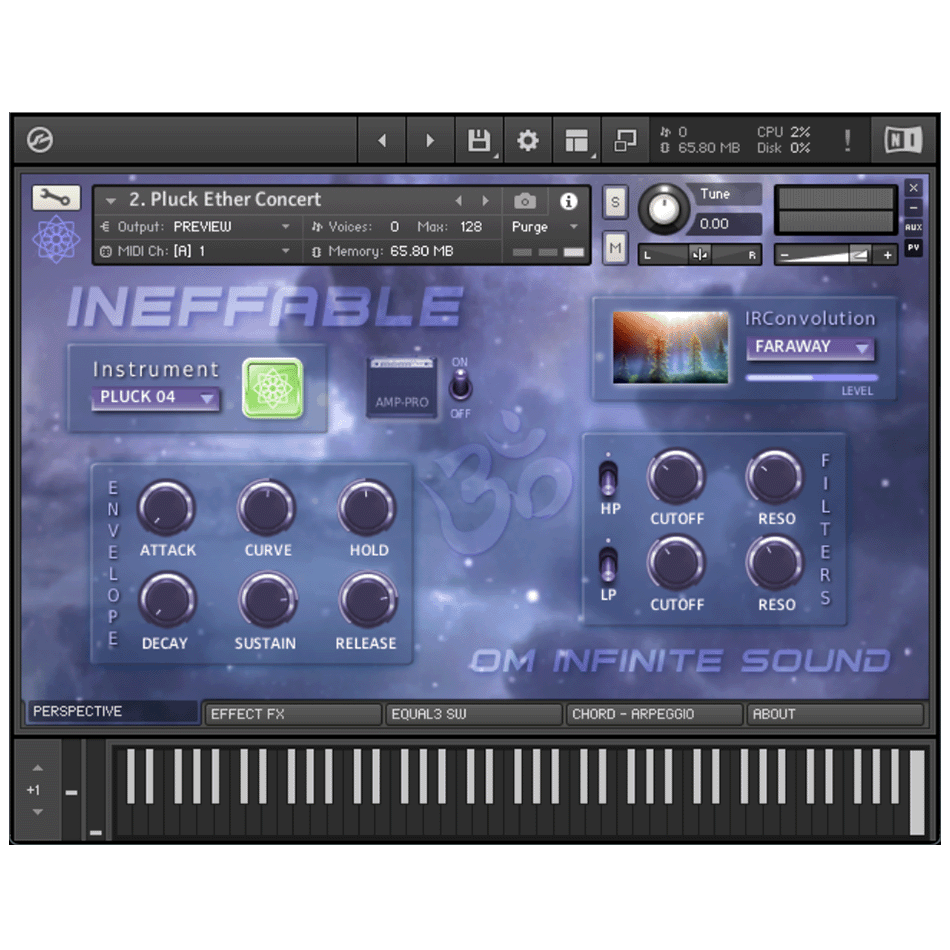Open the Pluck Ether Concert instrument name dropdown
The width and height of the screenshot is (950, 950).
[x=110, y=201]
